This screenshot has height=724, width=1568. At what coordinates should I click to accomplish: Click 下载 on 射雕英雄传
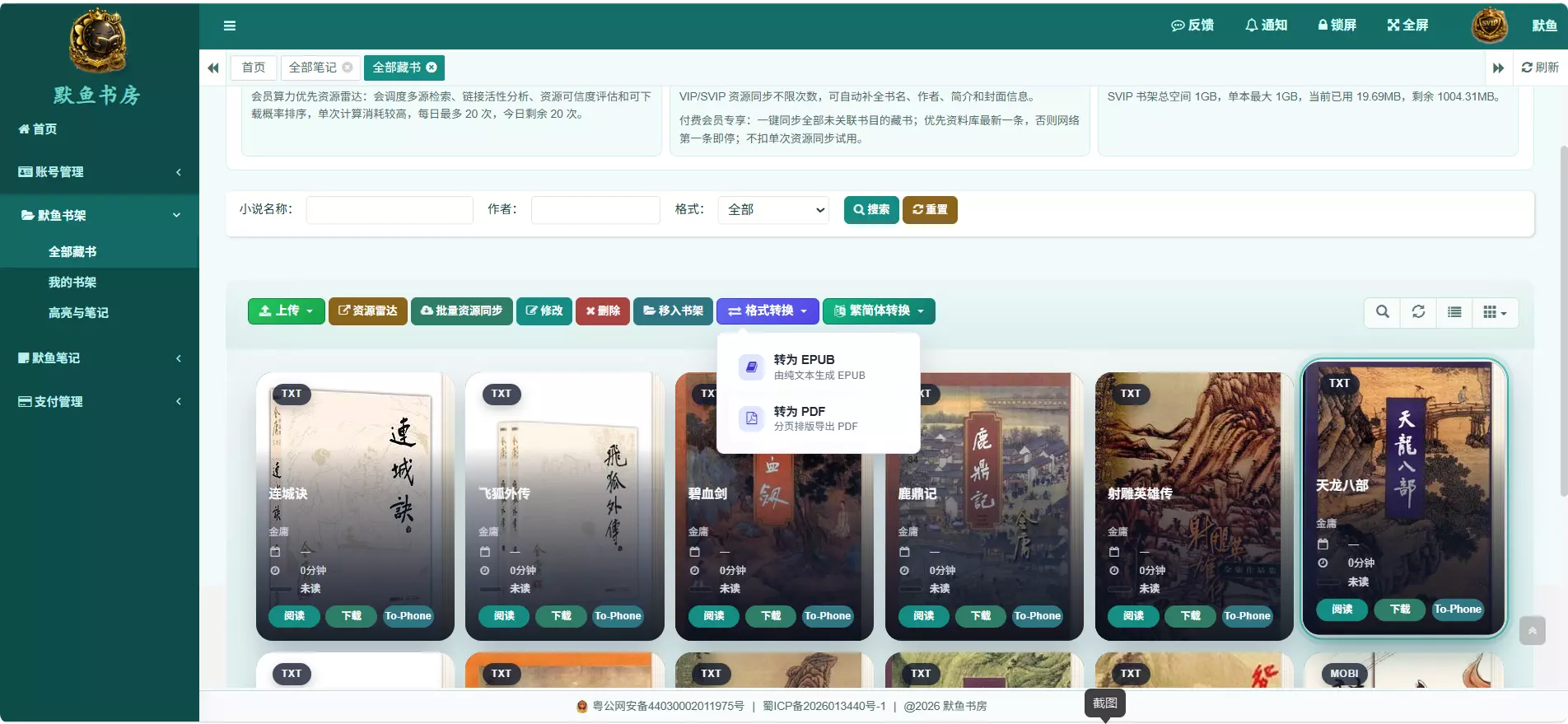1191,617
